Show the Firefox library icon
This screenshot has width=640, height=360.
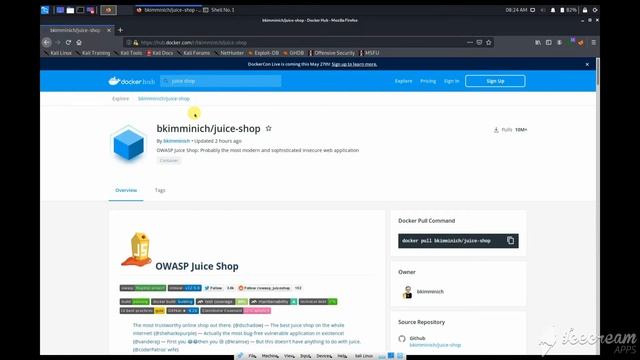pos(538,42)
